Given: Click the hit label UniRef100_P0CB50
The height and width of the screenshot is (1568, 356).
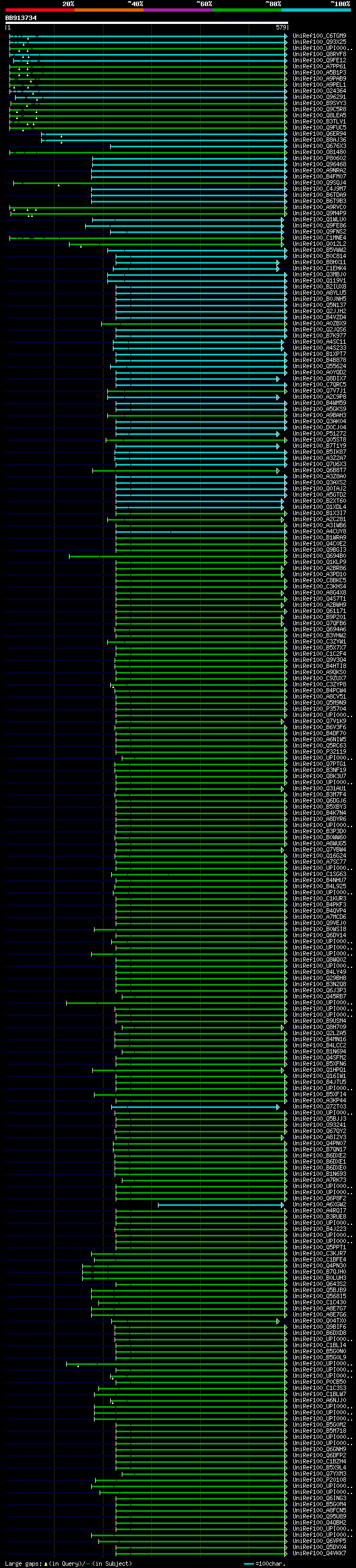Looking at the screenshot, I should click(319, 1382).
